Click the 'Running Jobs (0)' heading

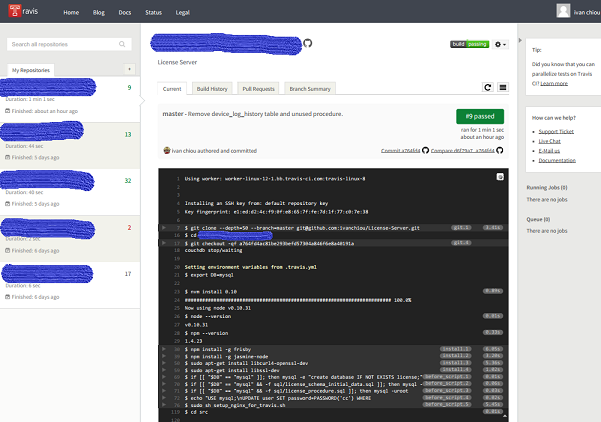click(x=547, y=187)
